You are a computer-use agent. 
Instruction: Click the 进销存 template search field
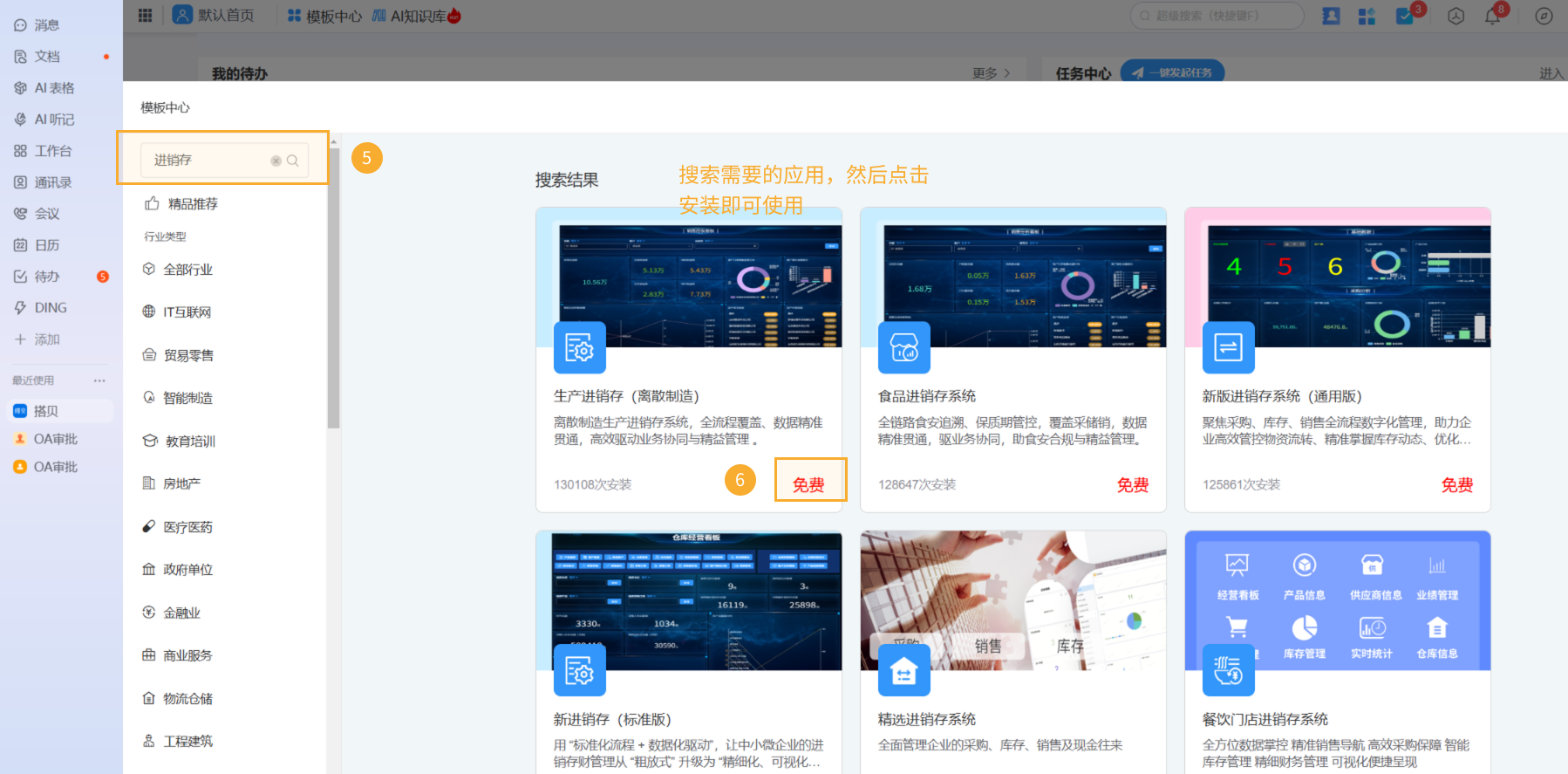[224, 160]
